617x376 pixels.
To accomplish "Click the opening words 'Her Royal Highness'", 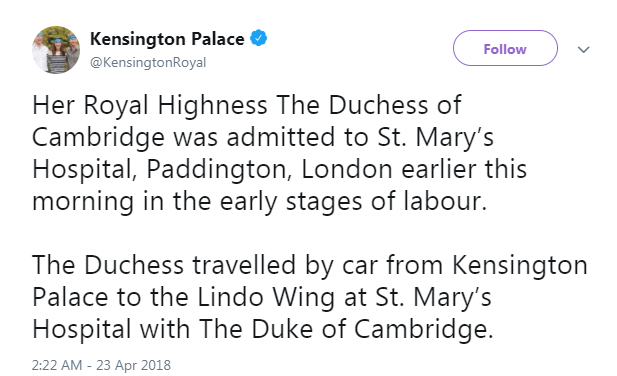I will click(150, 105).
